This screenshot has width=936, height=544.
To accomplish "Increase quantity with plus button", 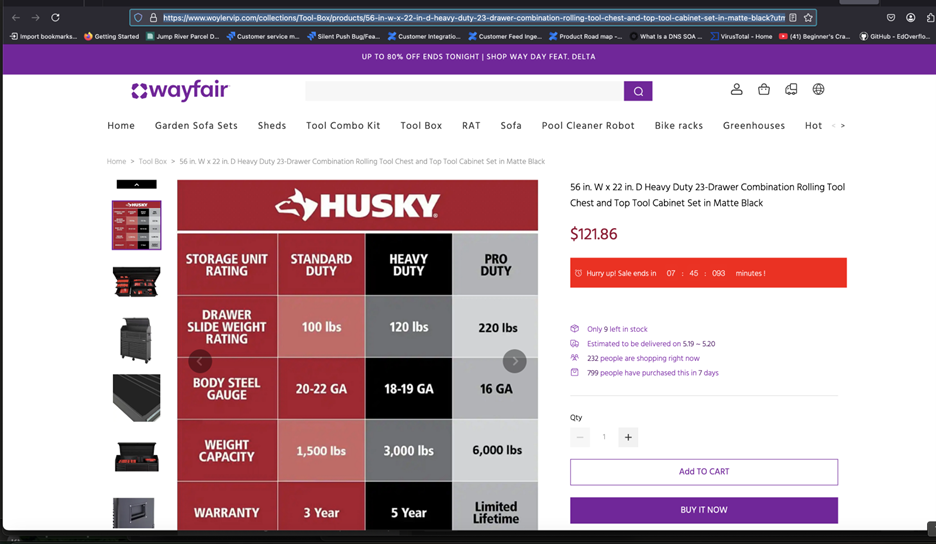I will coord(628,437).
